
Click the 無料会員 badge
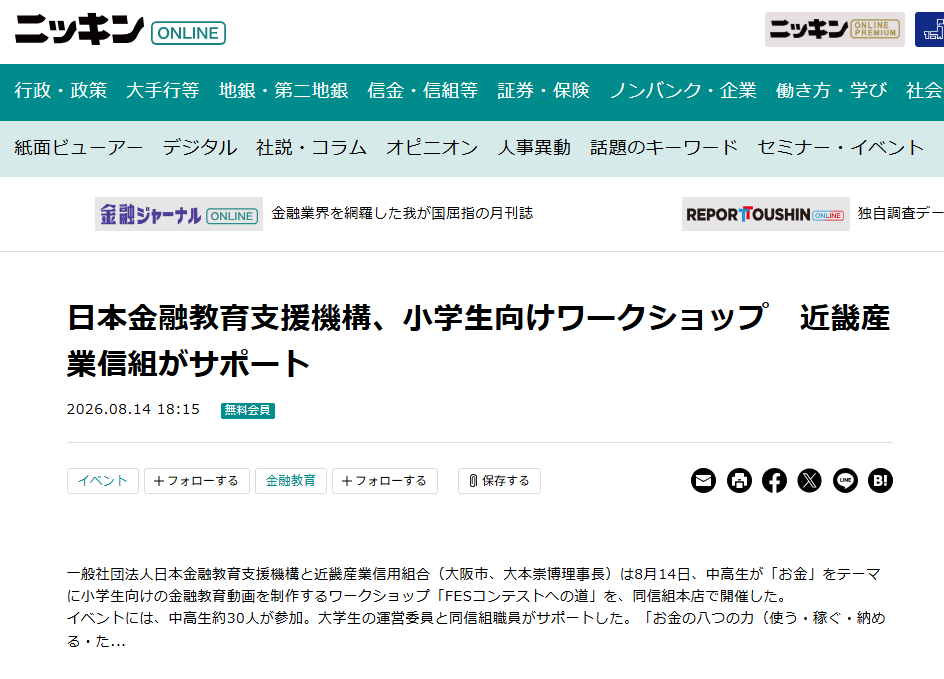point(248,411)
